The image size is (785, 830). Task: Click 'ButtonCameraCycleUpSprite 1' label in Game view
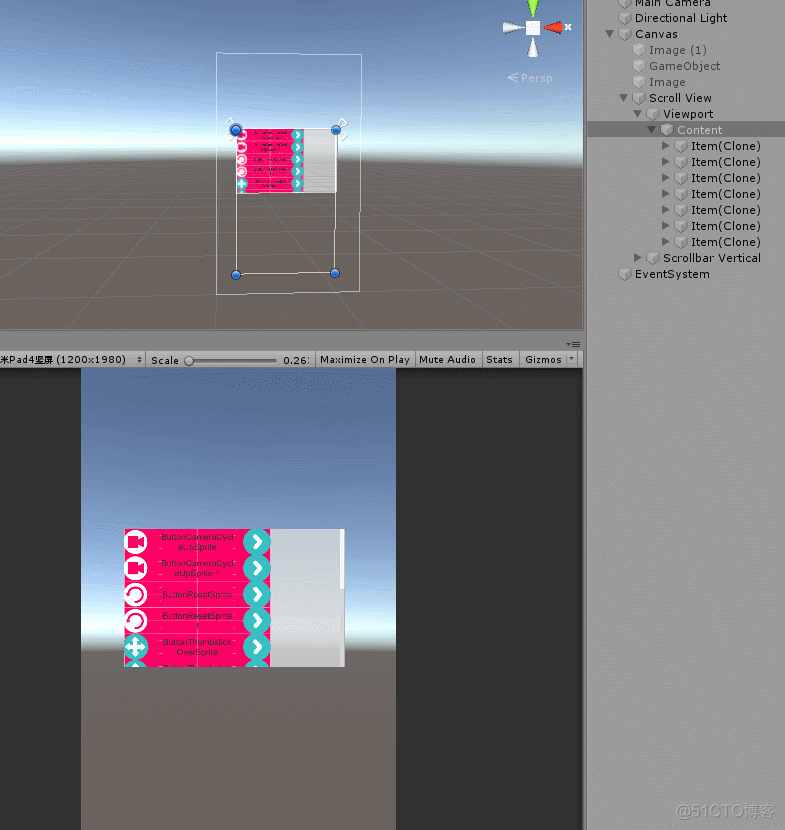point(197,568)
